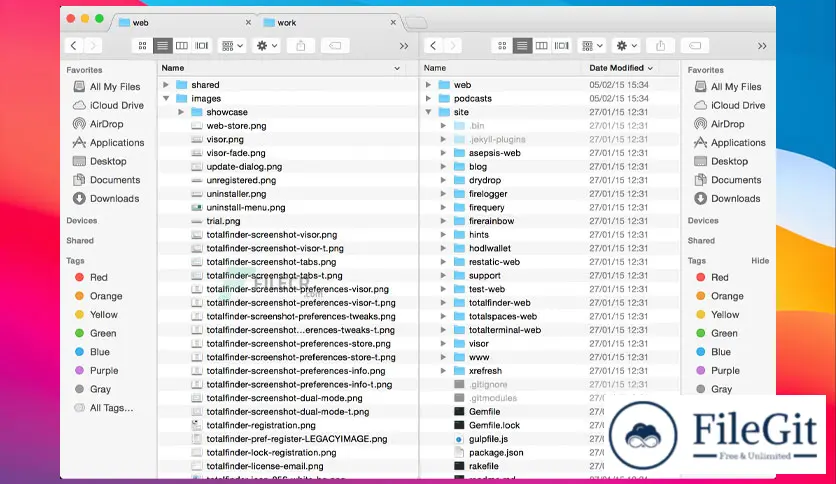Image resolution: width=836 pixels, height=484 pixels.
Task: Close the web tab
Action: [x=248, y=22]
